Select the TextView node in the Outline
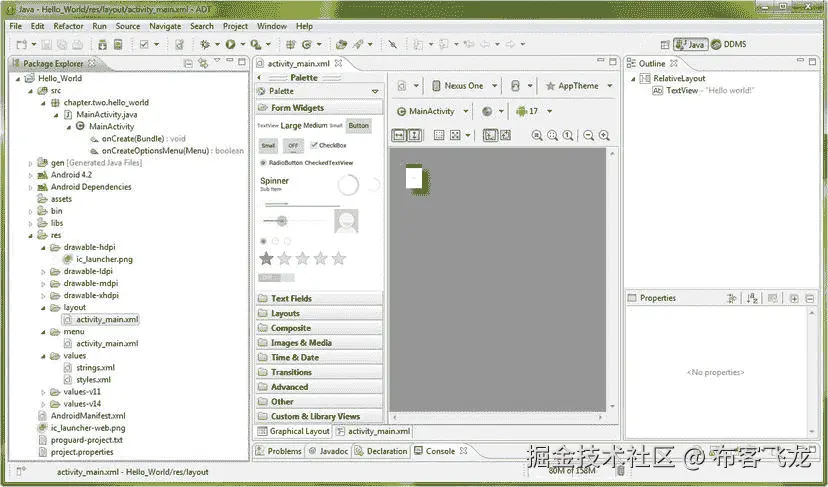828x487 pixels. pos(703,90)
